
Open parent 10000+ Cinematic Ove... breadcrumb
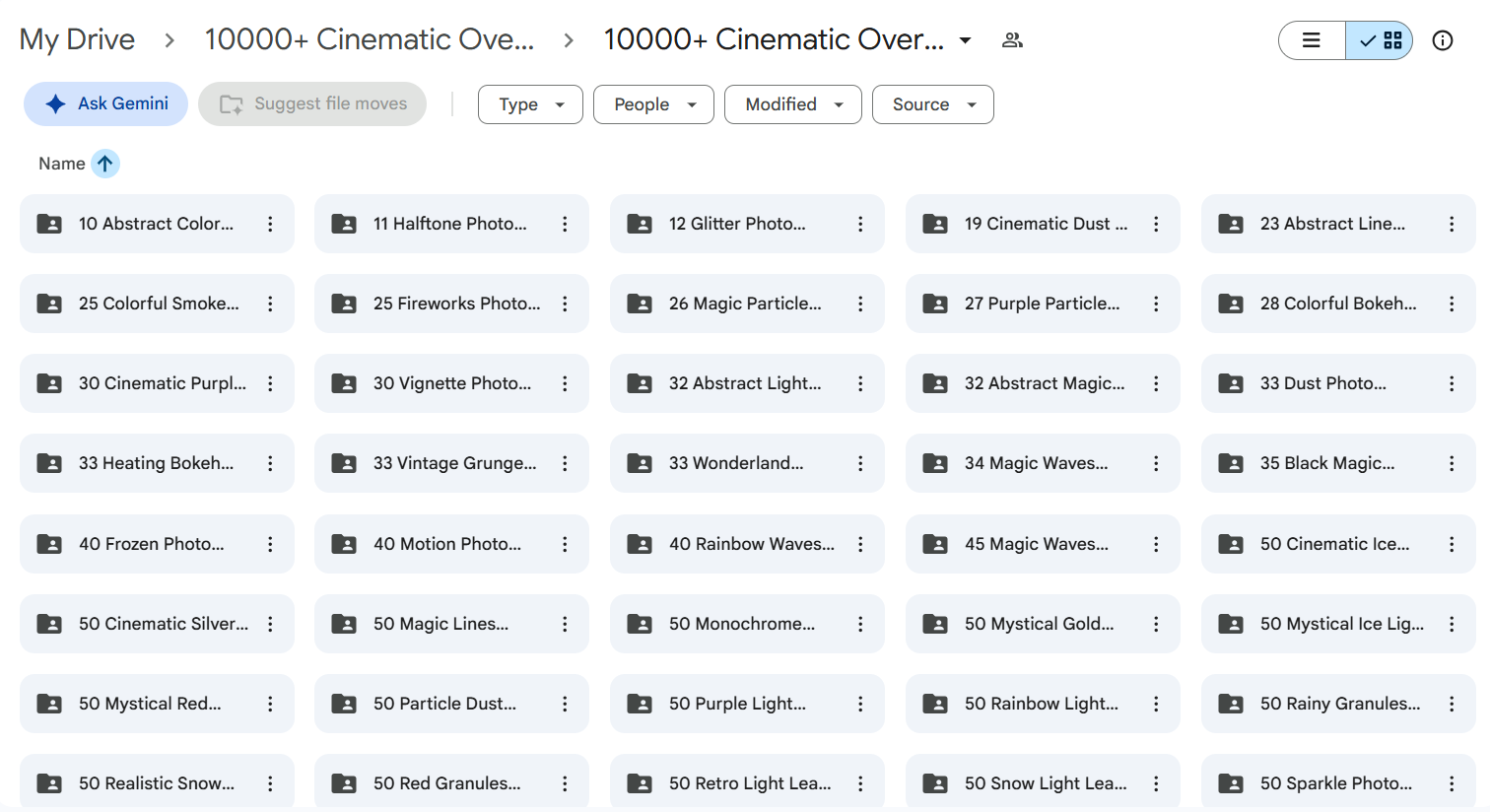370,39
